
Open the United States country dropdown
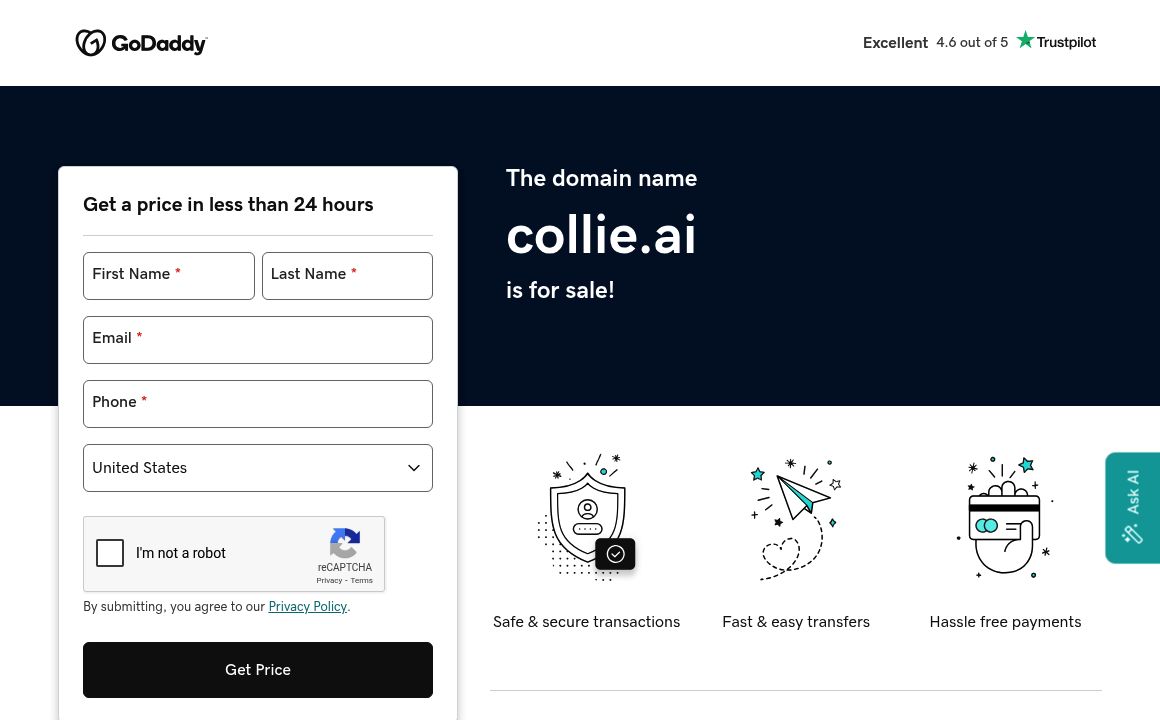tap(258, 468)
